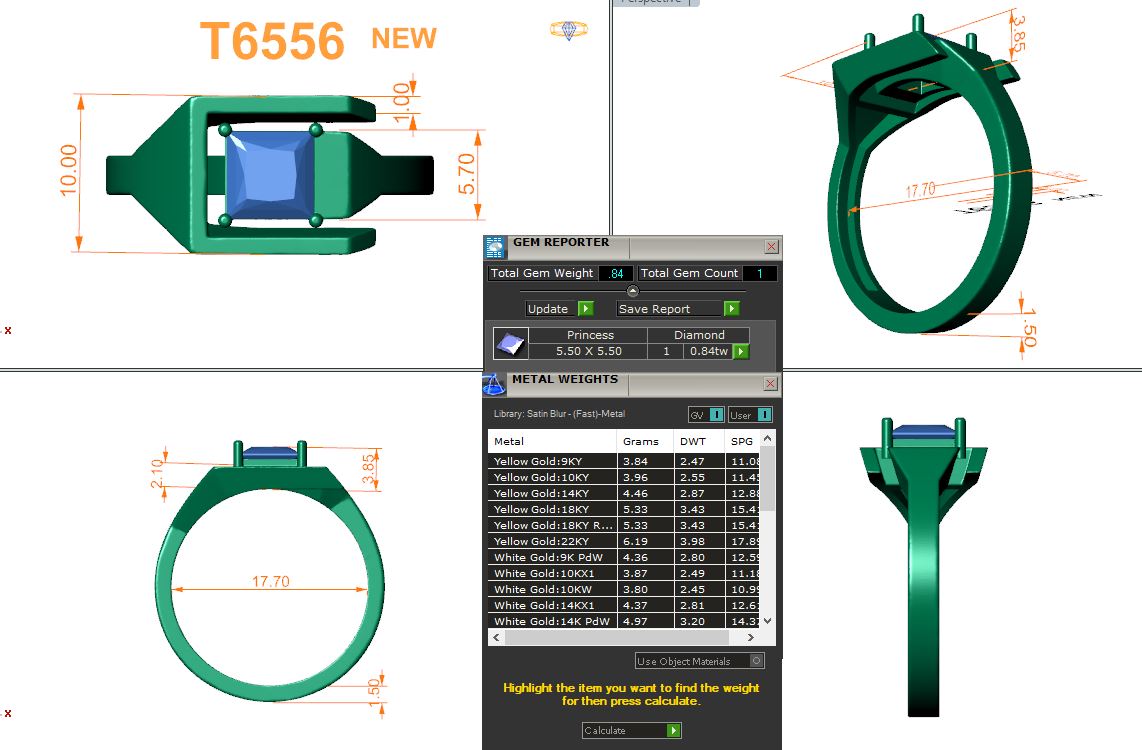Toggle the GV option

point(706,415)
